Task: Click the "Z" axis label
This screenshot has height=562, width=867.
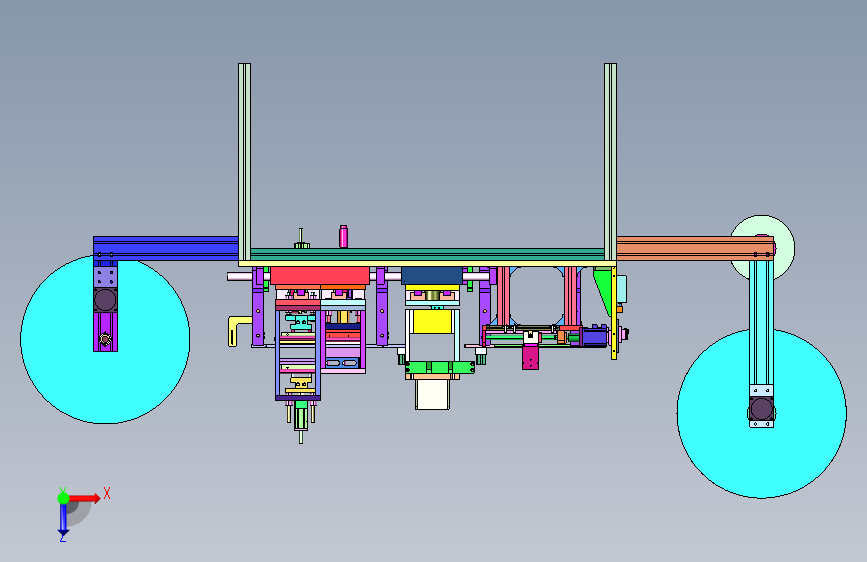Action: 62,538
